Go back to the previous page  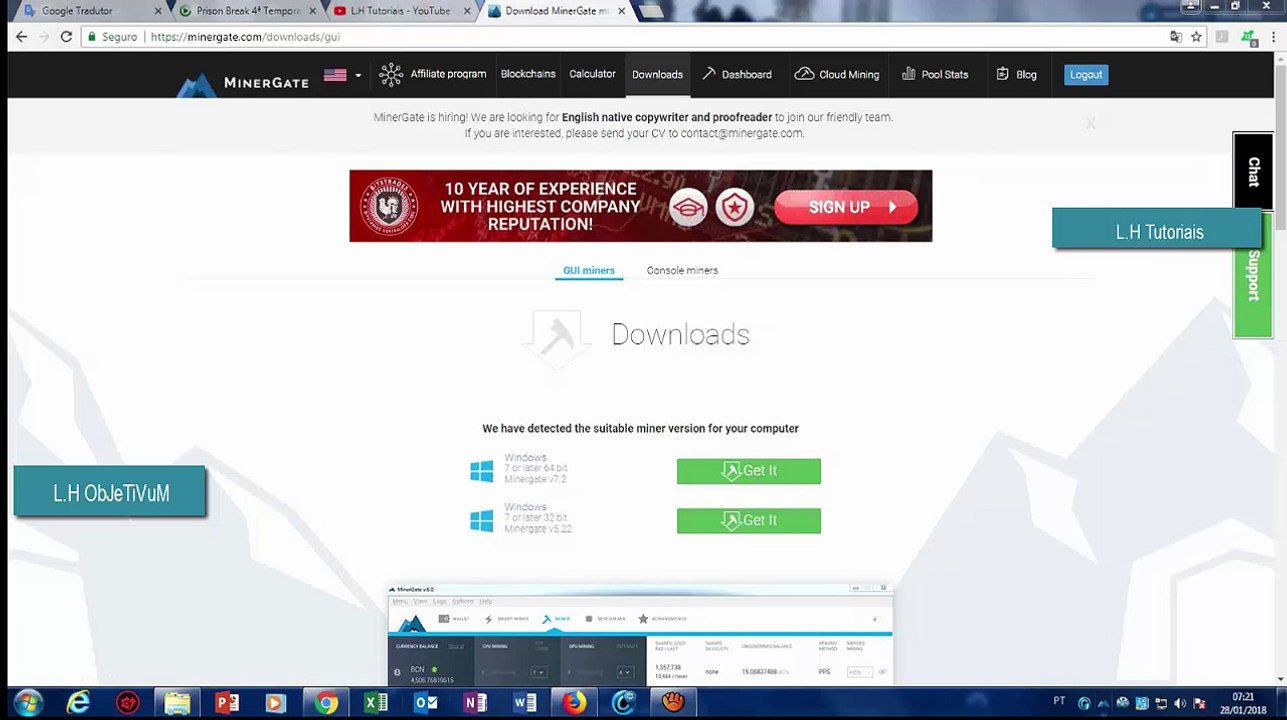pos(21,37)
